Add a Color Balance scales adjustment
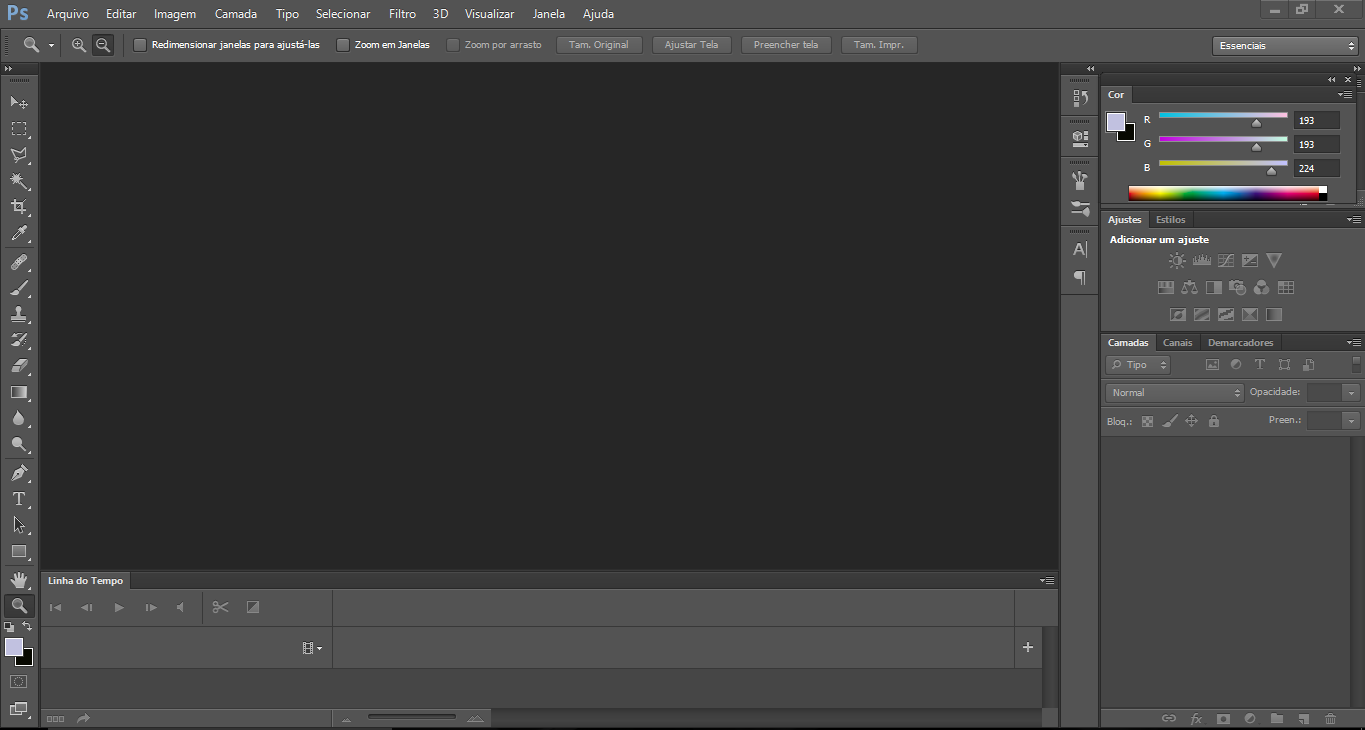The height and width of the screenshot is (730, 1365). pos(1189,287)
